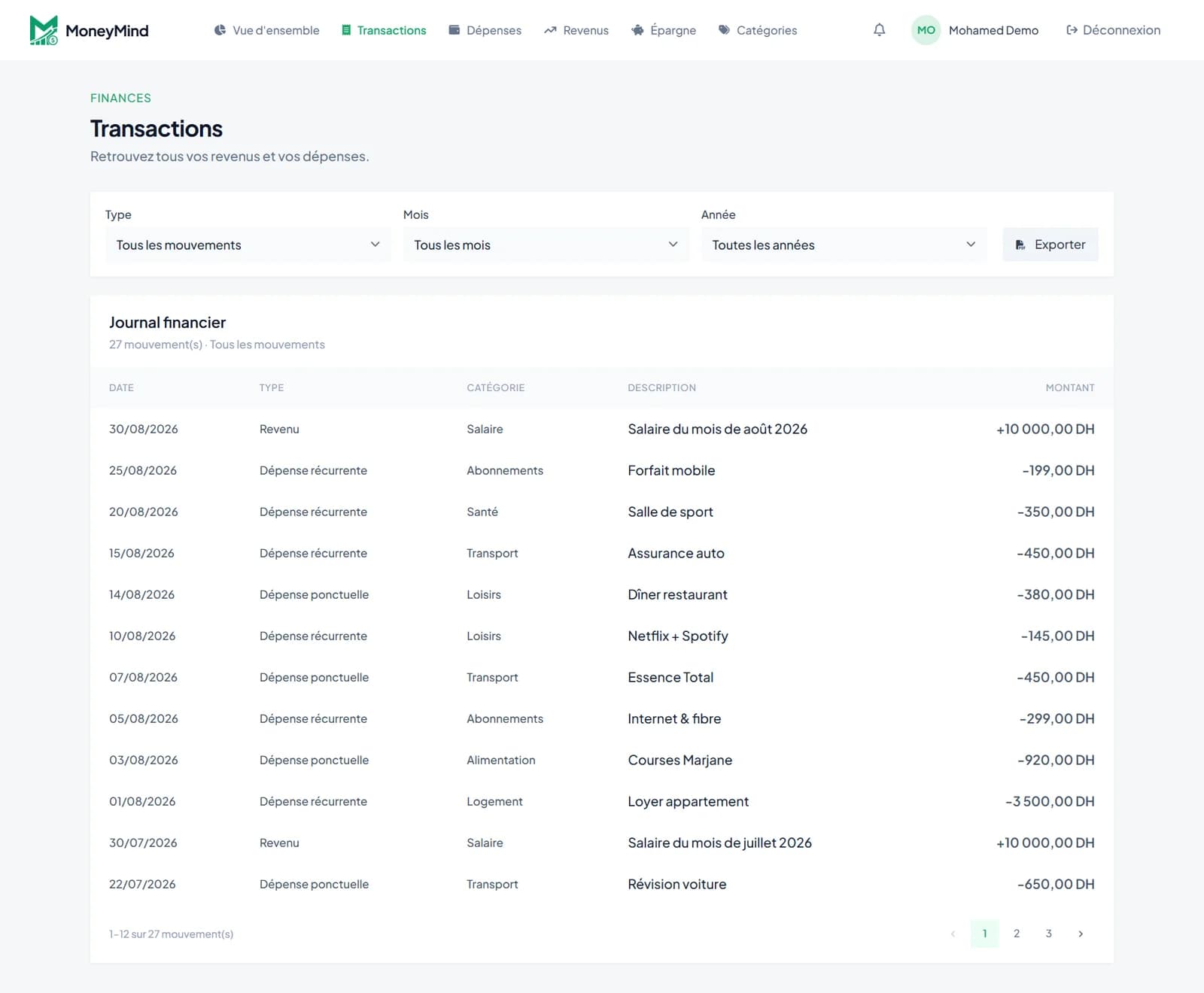Click the -650,00 DH amount

(1056, 884)
